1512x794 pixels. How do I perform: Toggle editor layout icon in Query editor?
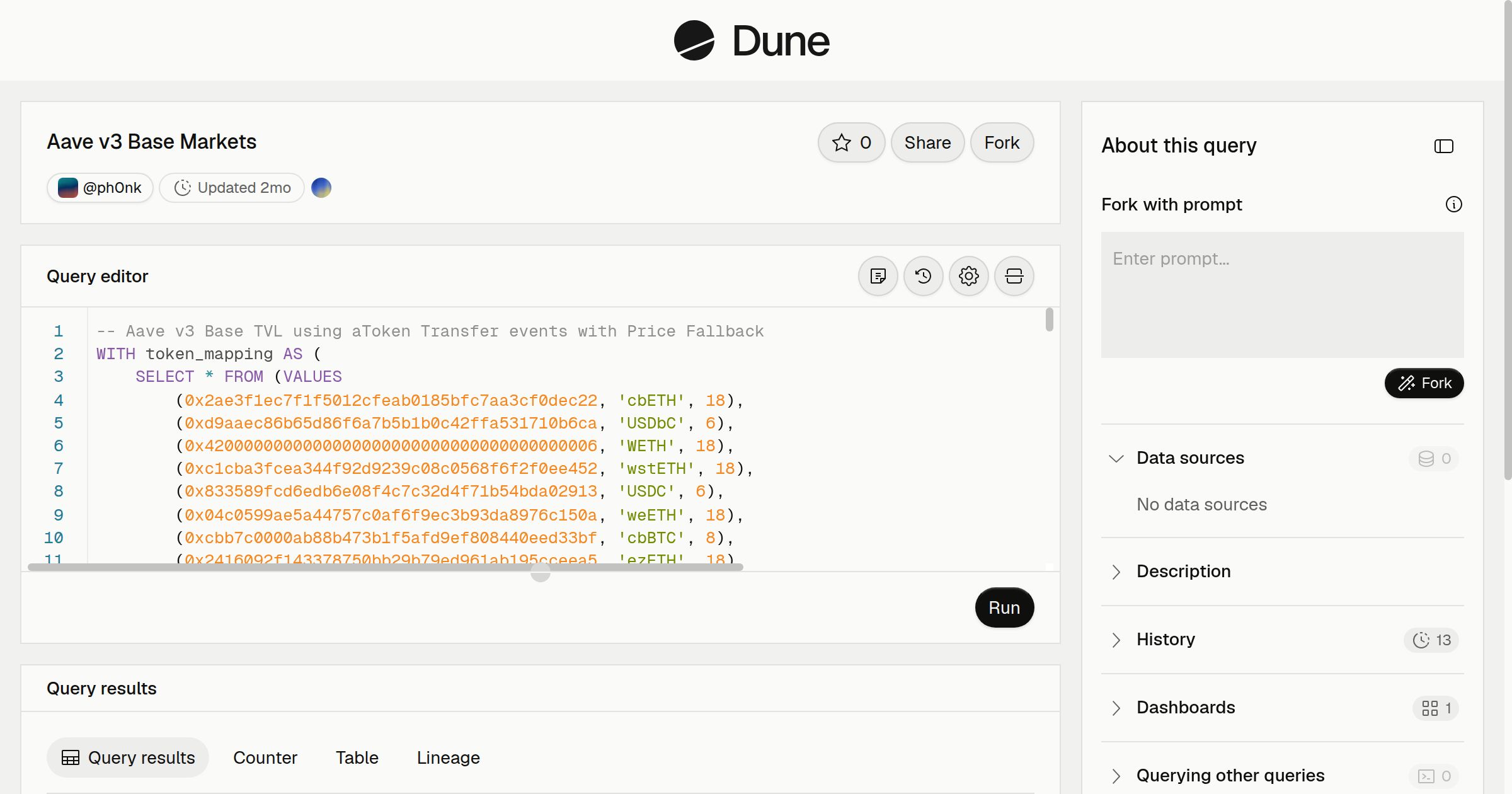1014,276
